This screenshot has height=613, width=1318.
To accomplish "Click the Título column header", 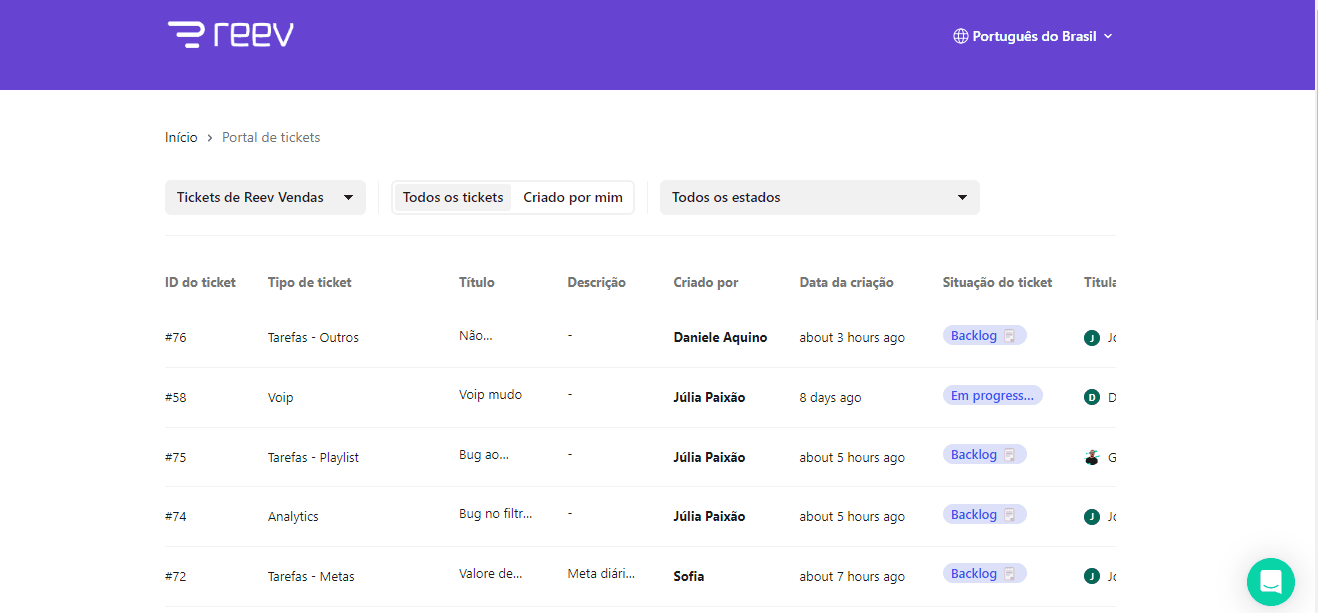I will pyautogui.click(x=477, y=282).
